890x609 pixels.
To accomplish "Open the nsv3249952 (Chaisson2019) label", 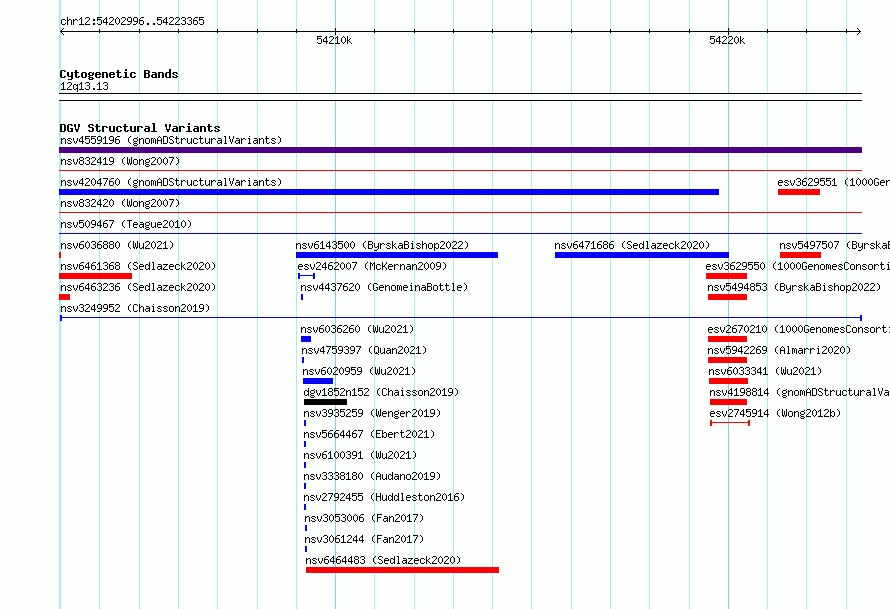I will tap(135, 308).
